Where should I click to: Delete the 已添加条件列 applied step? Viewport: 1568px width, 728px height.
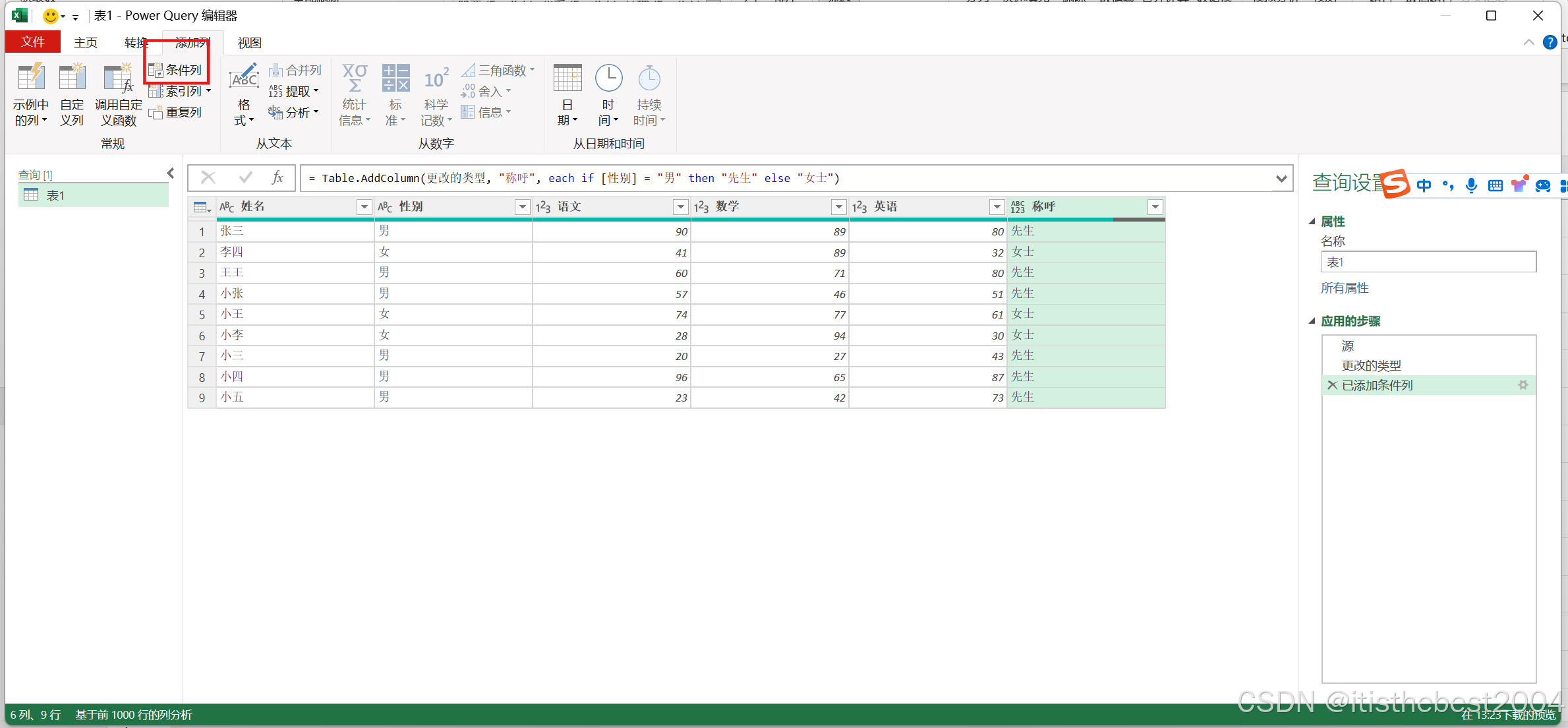1332,385
